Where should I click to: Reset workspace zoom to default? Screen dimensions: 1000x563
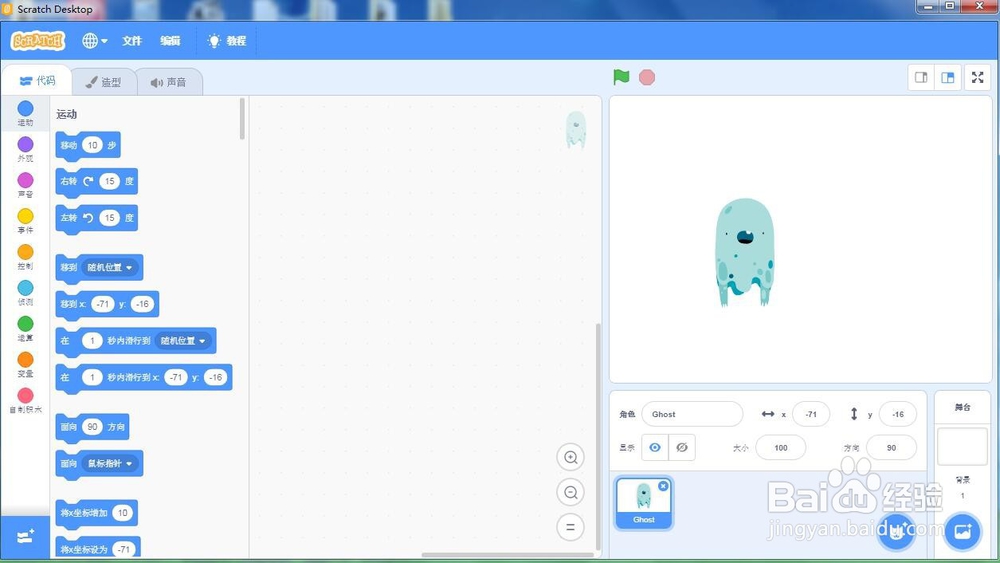click(x=571, y=527)
